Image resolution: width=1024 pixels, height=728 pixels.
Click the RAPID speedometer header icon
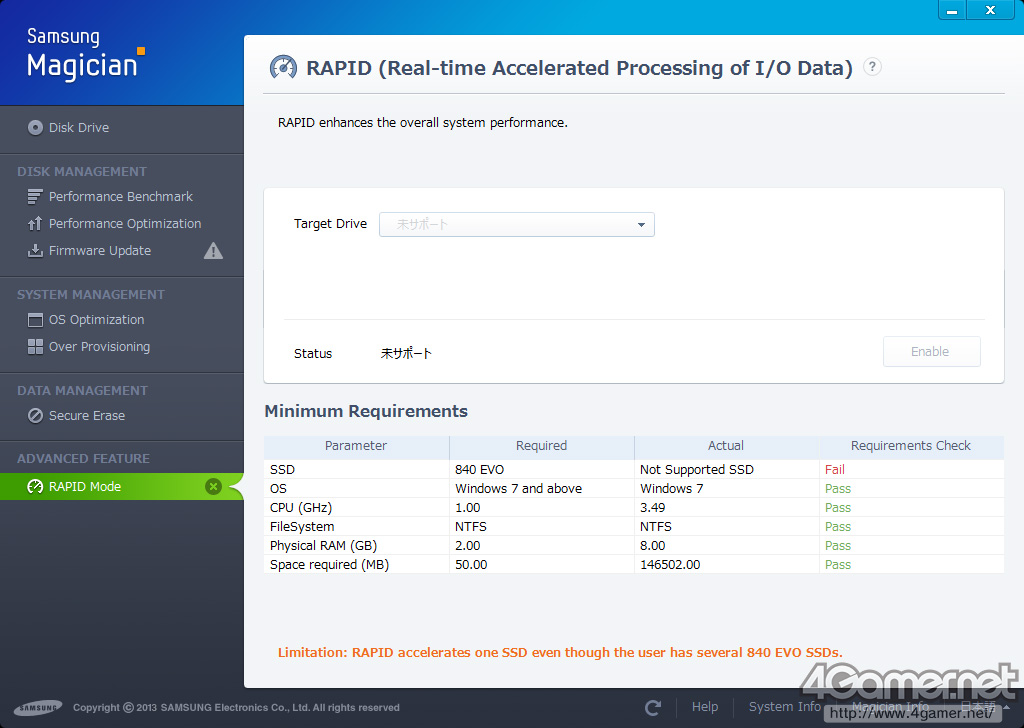point(283,67)
